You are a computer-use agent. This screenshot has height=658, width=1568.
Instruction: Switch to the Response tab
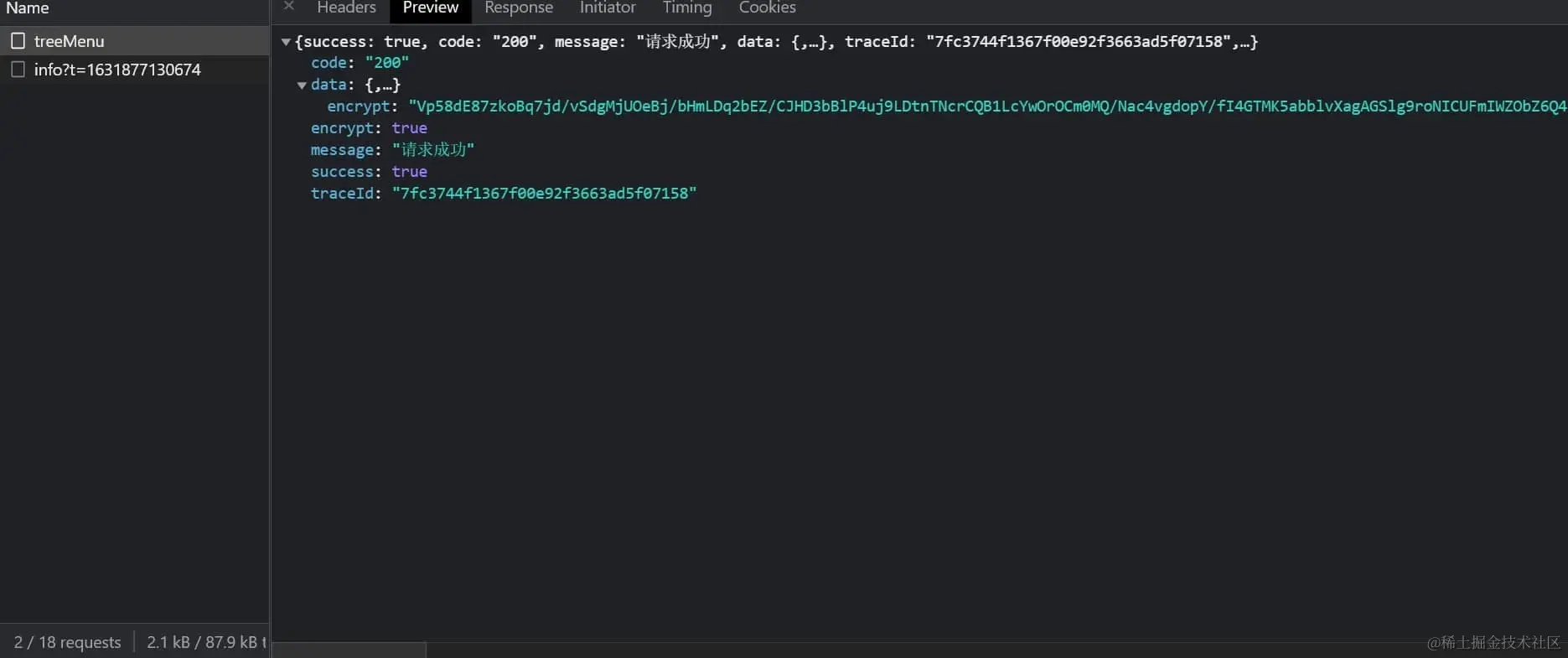pyautogui.click(x=519, y=8)
